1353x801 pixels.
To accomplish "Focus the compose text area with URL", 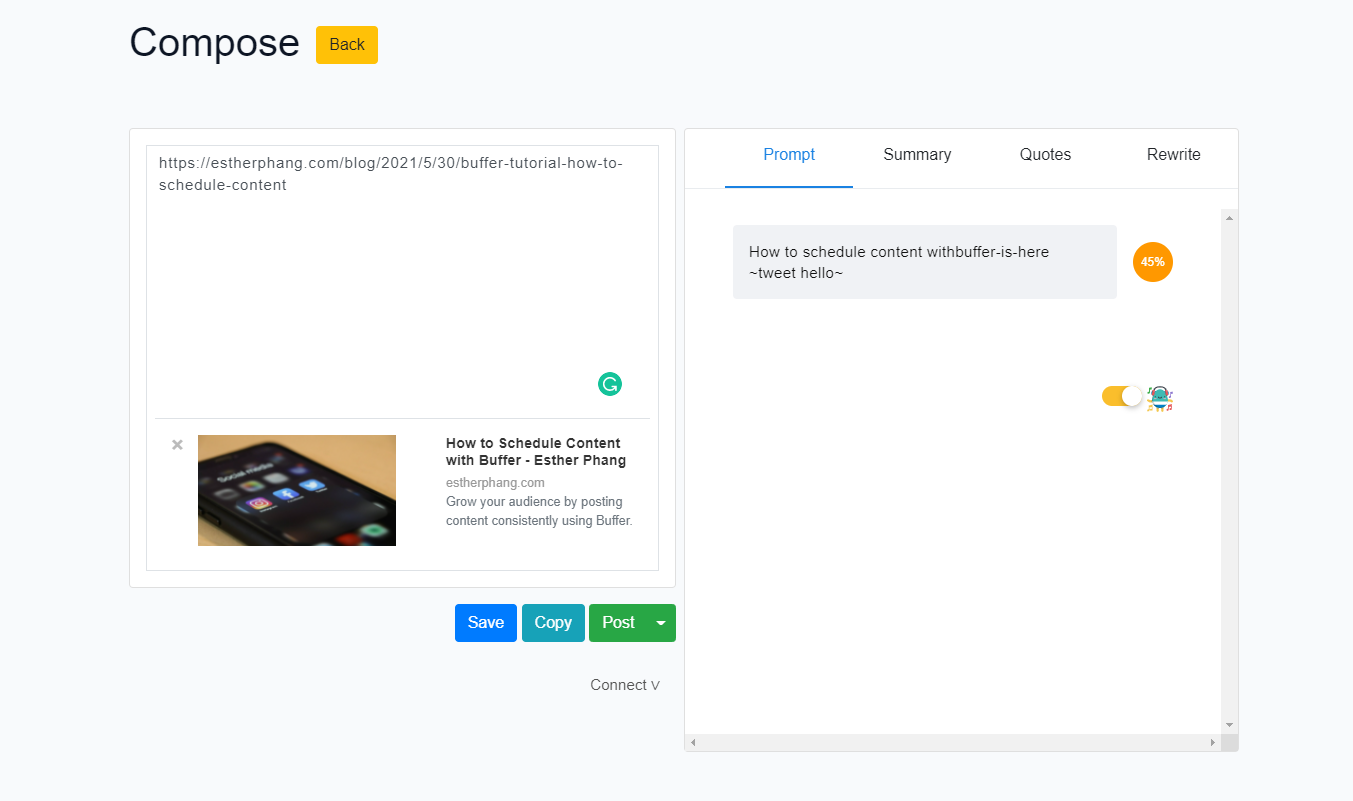I will tap(402, 282).
